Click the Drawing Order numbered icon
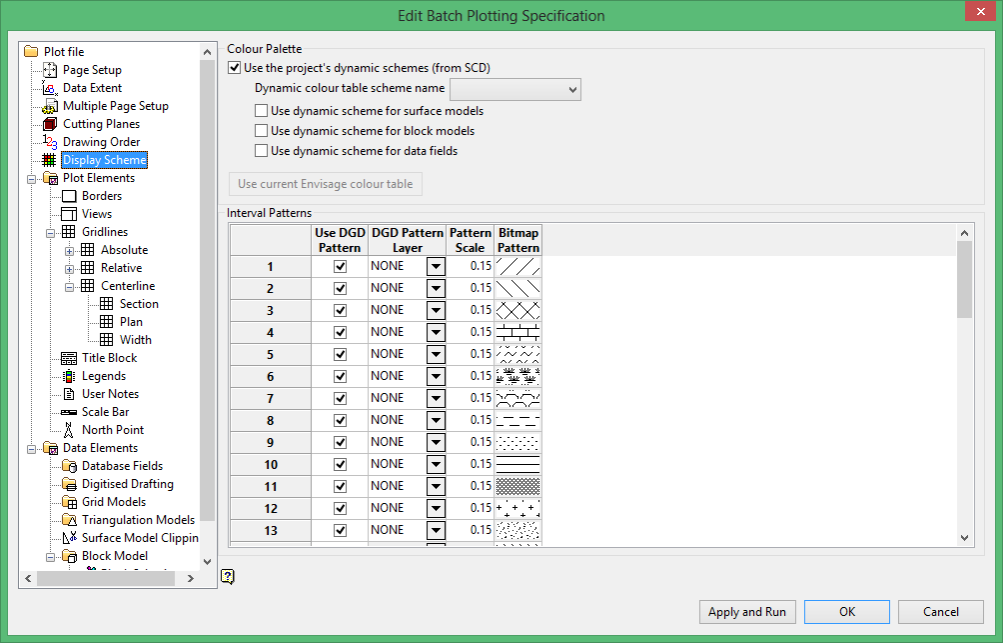The height and width of the screenshot is (643, 1003). (50, 141)
